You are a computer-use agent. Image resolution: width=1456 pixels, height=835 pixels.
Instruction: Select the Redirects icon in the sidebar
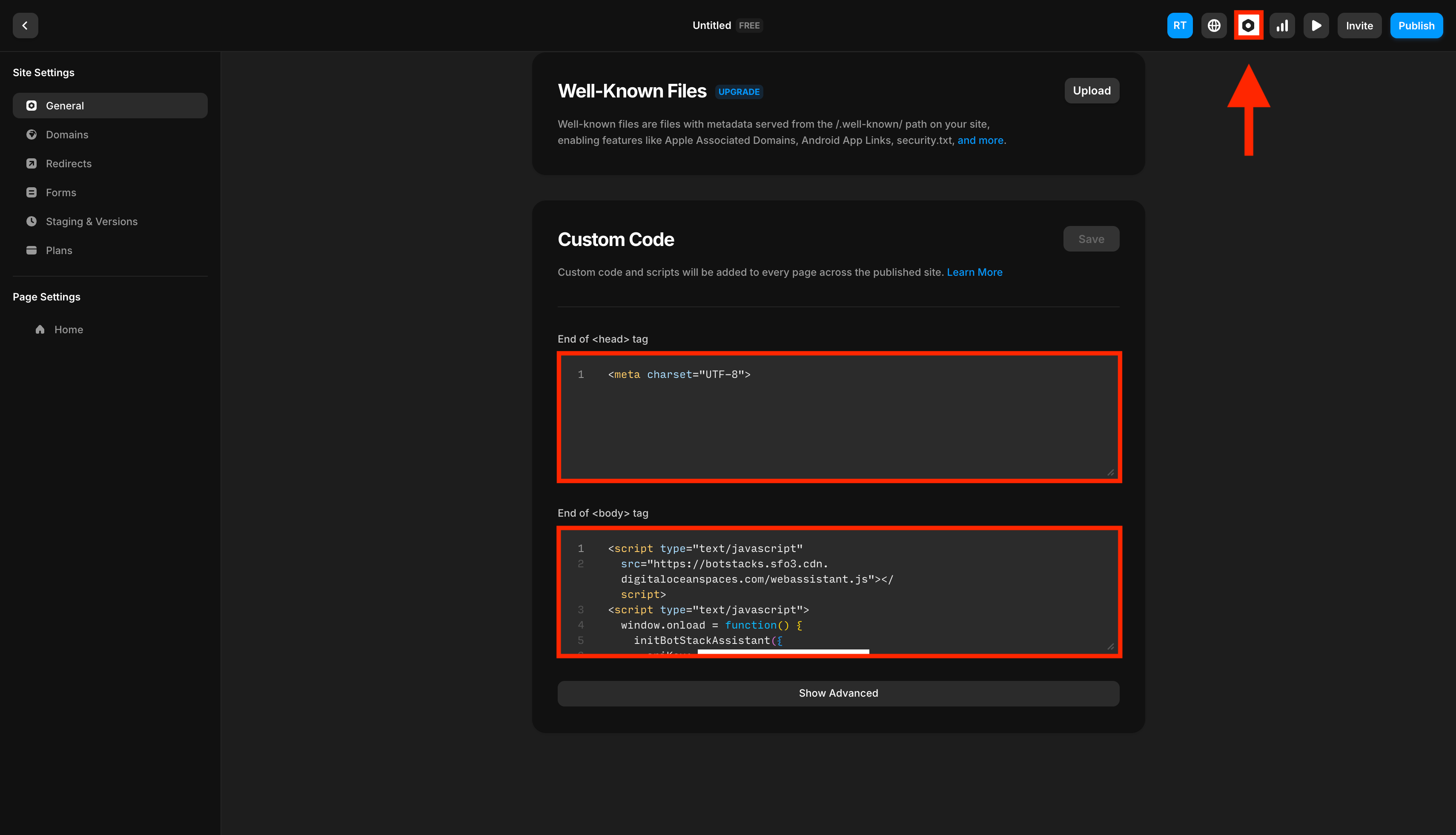click(x=32, y=163)
